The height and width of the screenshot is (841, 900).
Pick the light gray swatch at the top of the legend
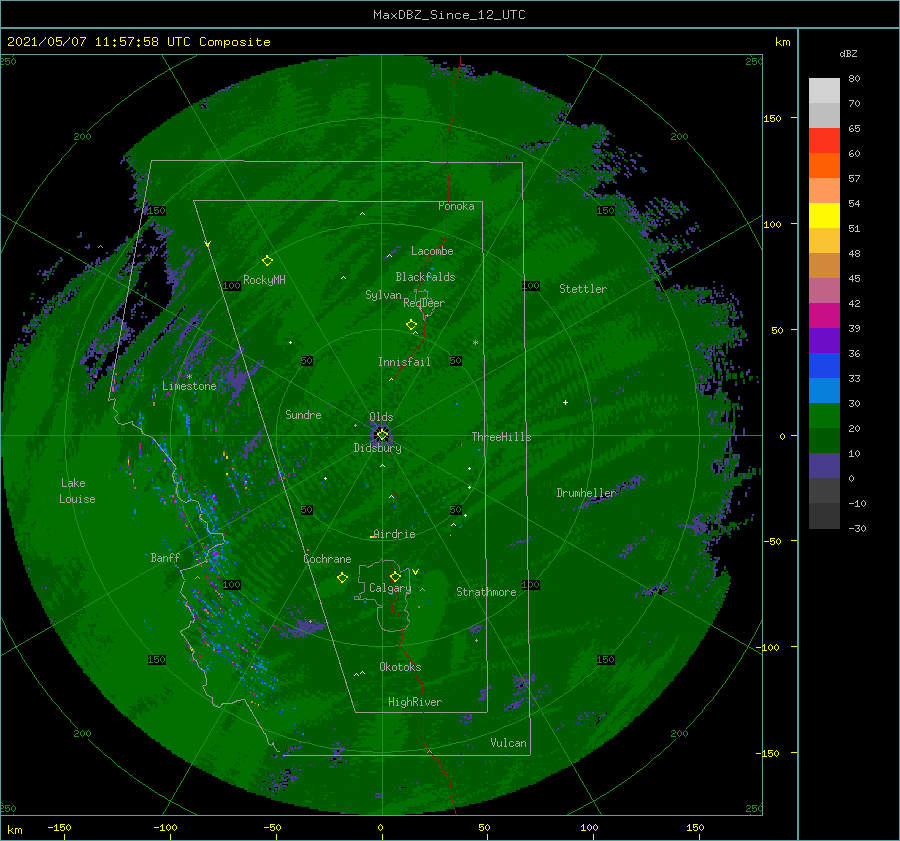824,91
